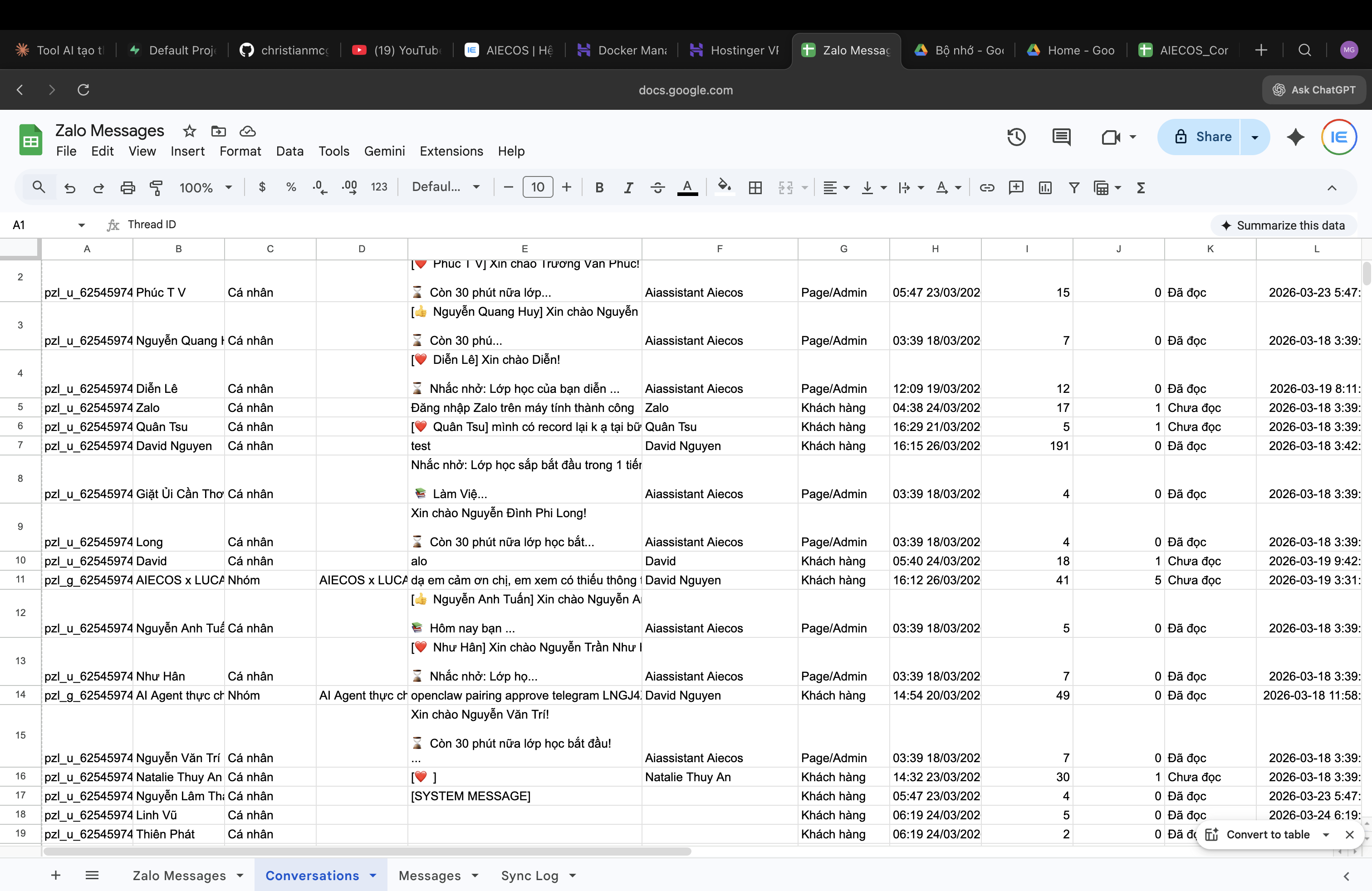Open the name box dropdown
The image size is (1372, 891).
(81, 225)
